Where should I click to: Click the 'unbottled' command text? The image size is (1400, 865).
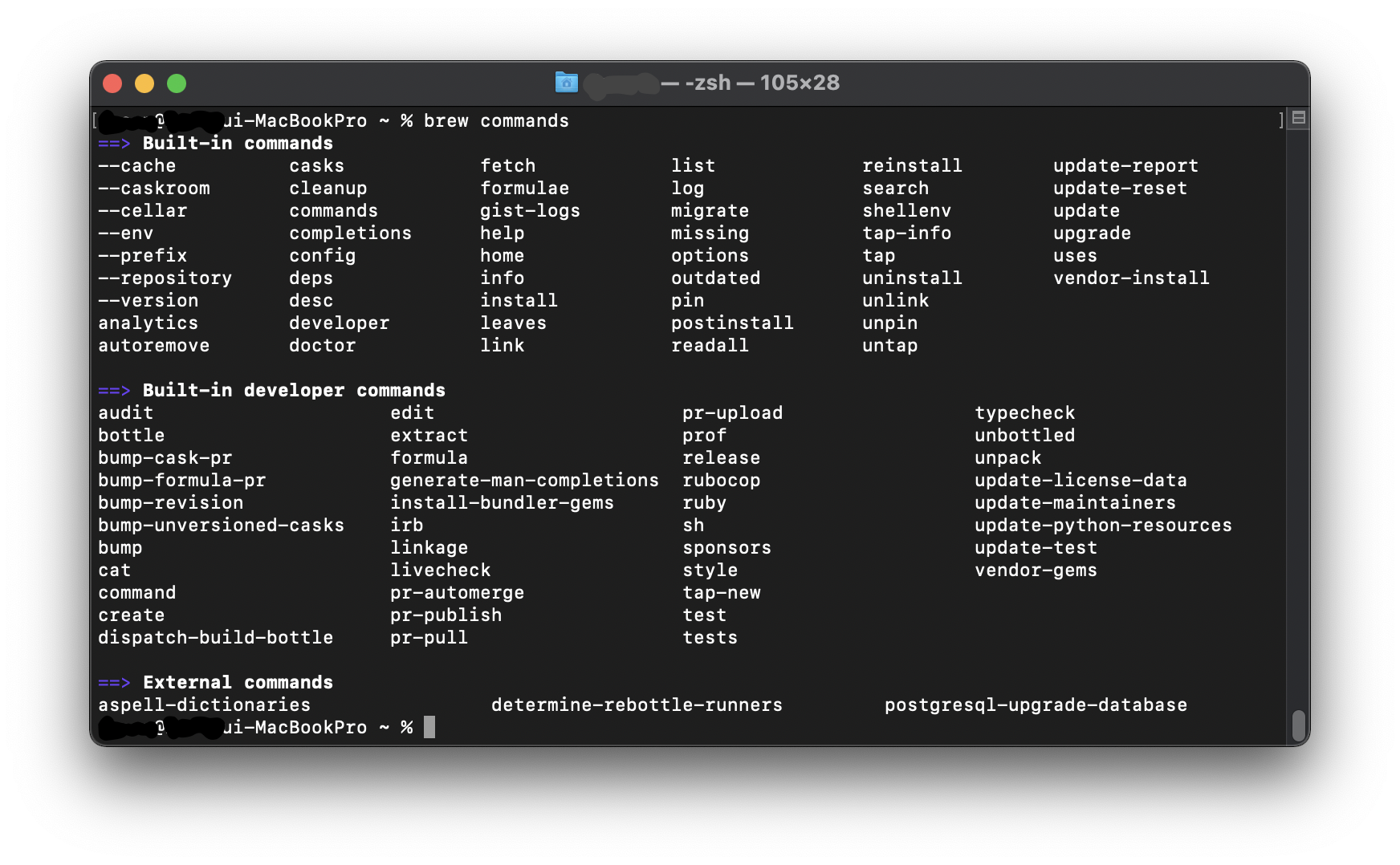[x=1025, y=436]
